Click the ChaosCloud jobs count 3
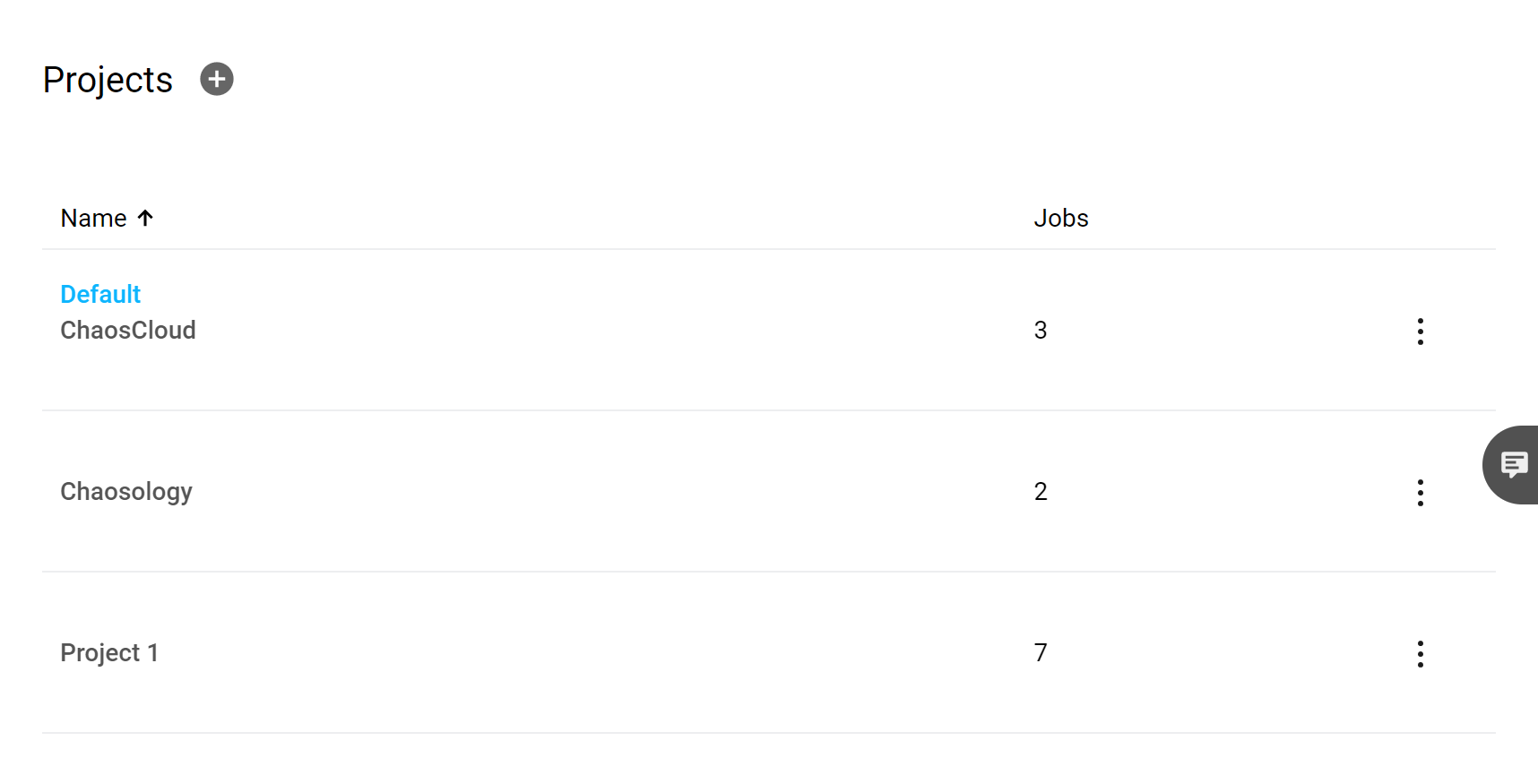 tap(1040, 331)
